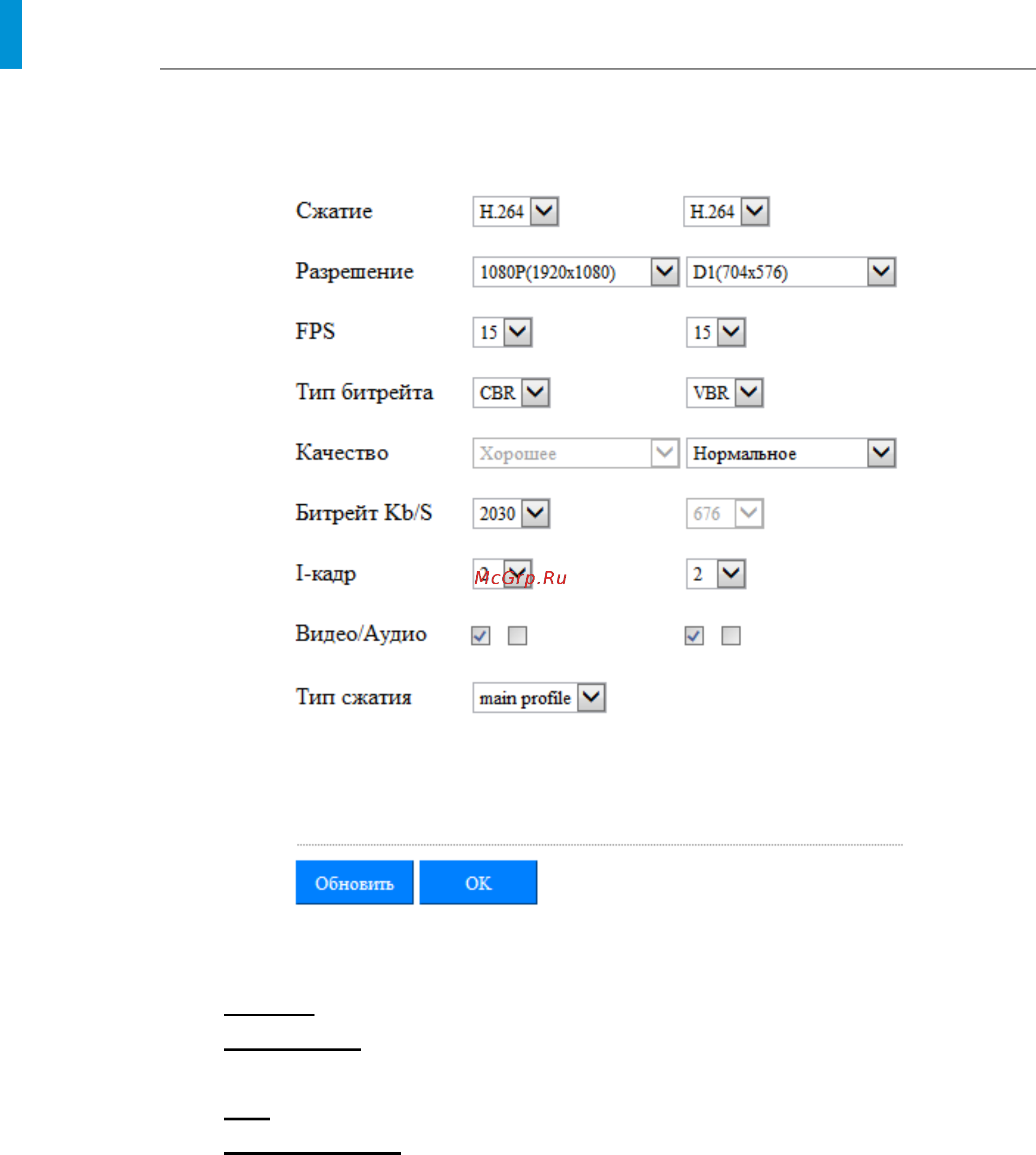The height and width of the screenshot is (1155, 1036).
Task: Open second stream FPS 15 dropdown
Action: tap(716, 332)
